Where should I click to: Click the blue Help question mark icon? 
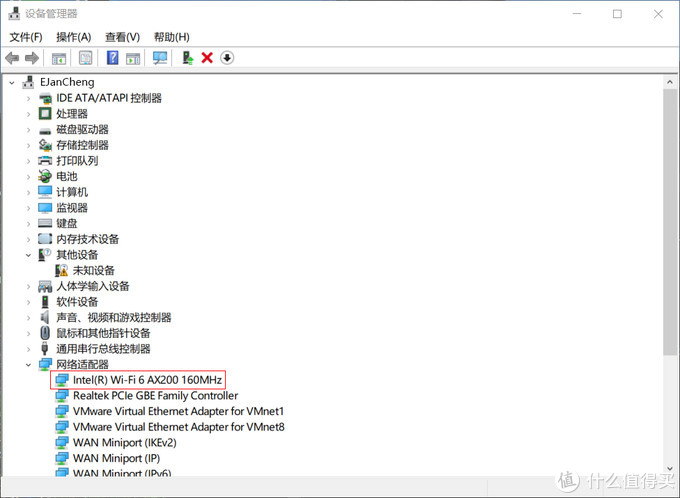pos(112,58)
